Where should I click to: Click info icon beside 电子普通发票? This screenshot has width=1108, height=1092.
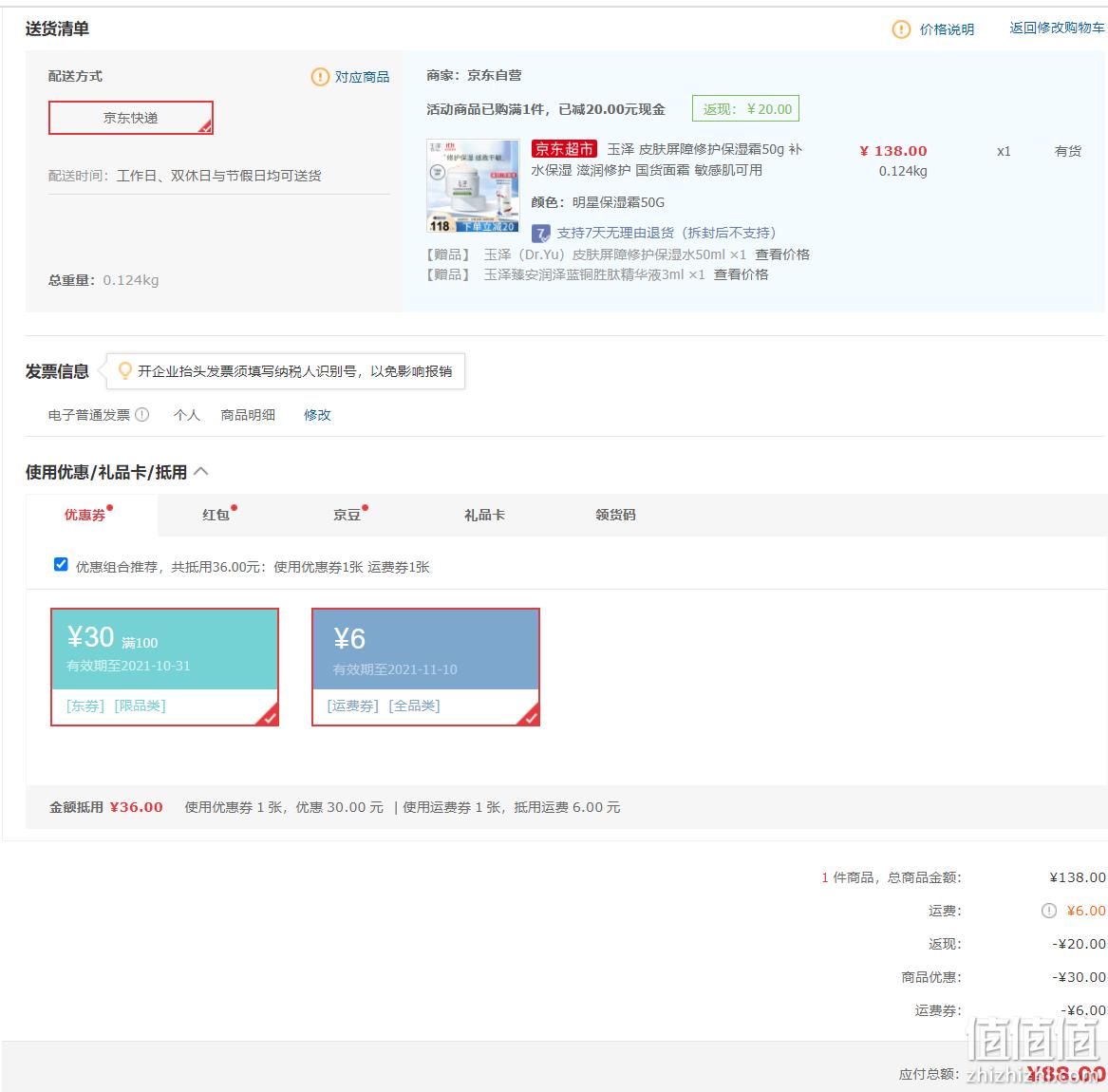(142, 414)
